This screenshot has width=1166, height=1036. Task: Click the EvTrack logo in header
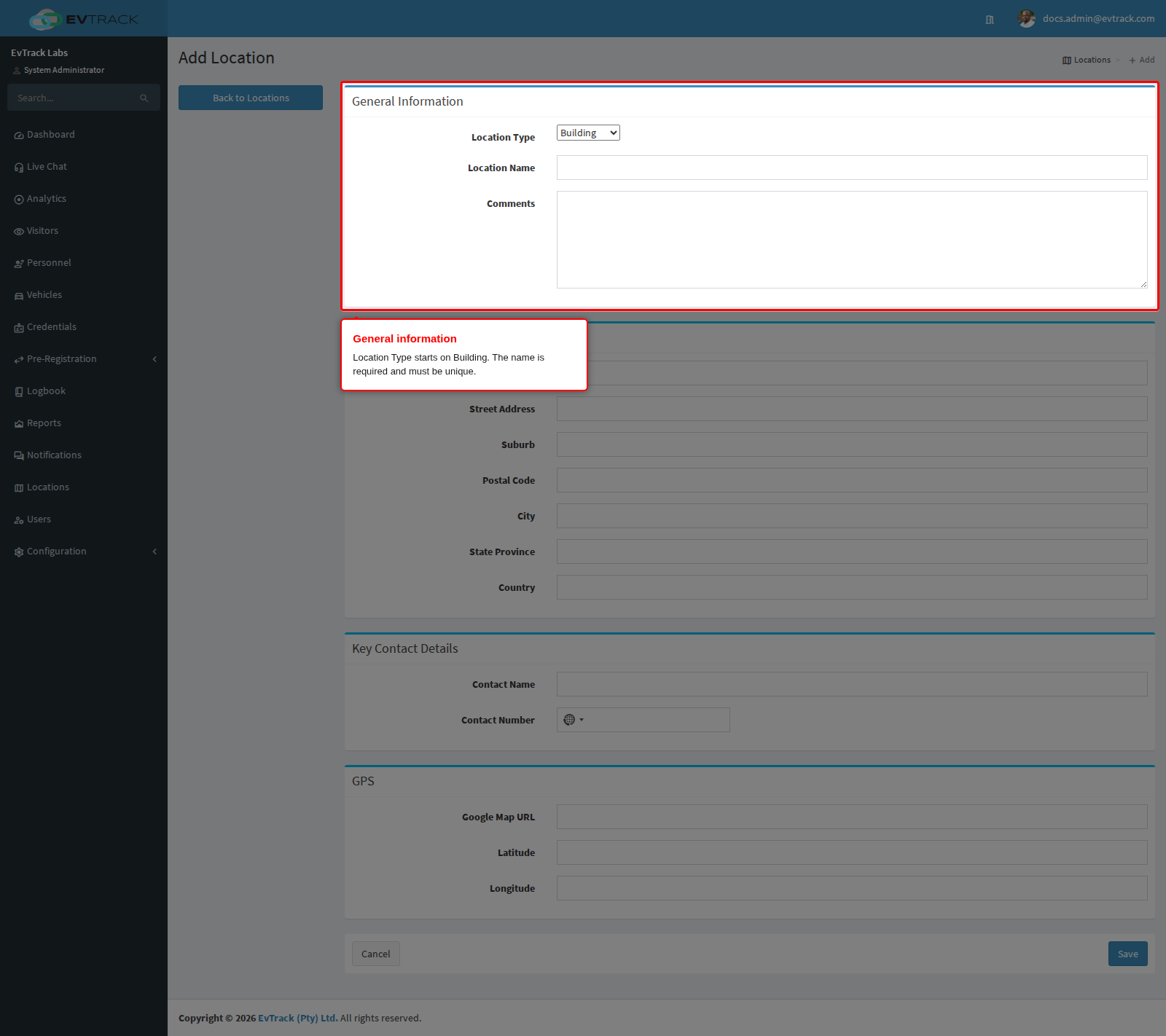pyautogui.click(x=84, y=19)
